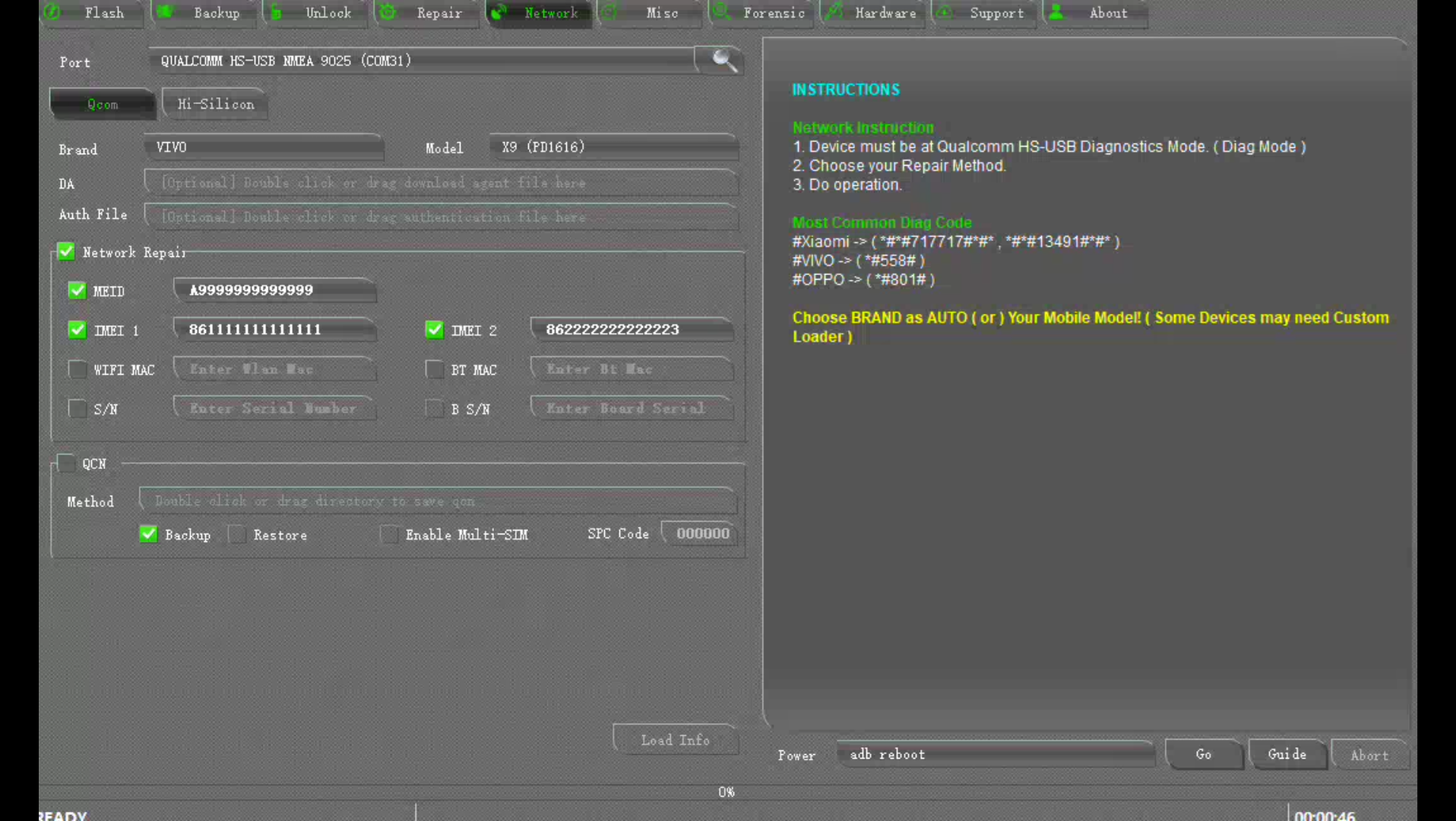Select the Hi-Silicon chipset tab

pos(216,104)
